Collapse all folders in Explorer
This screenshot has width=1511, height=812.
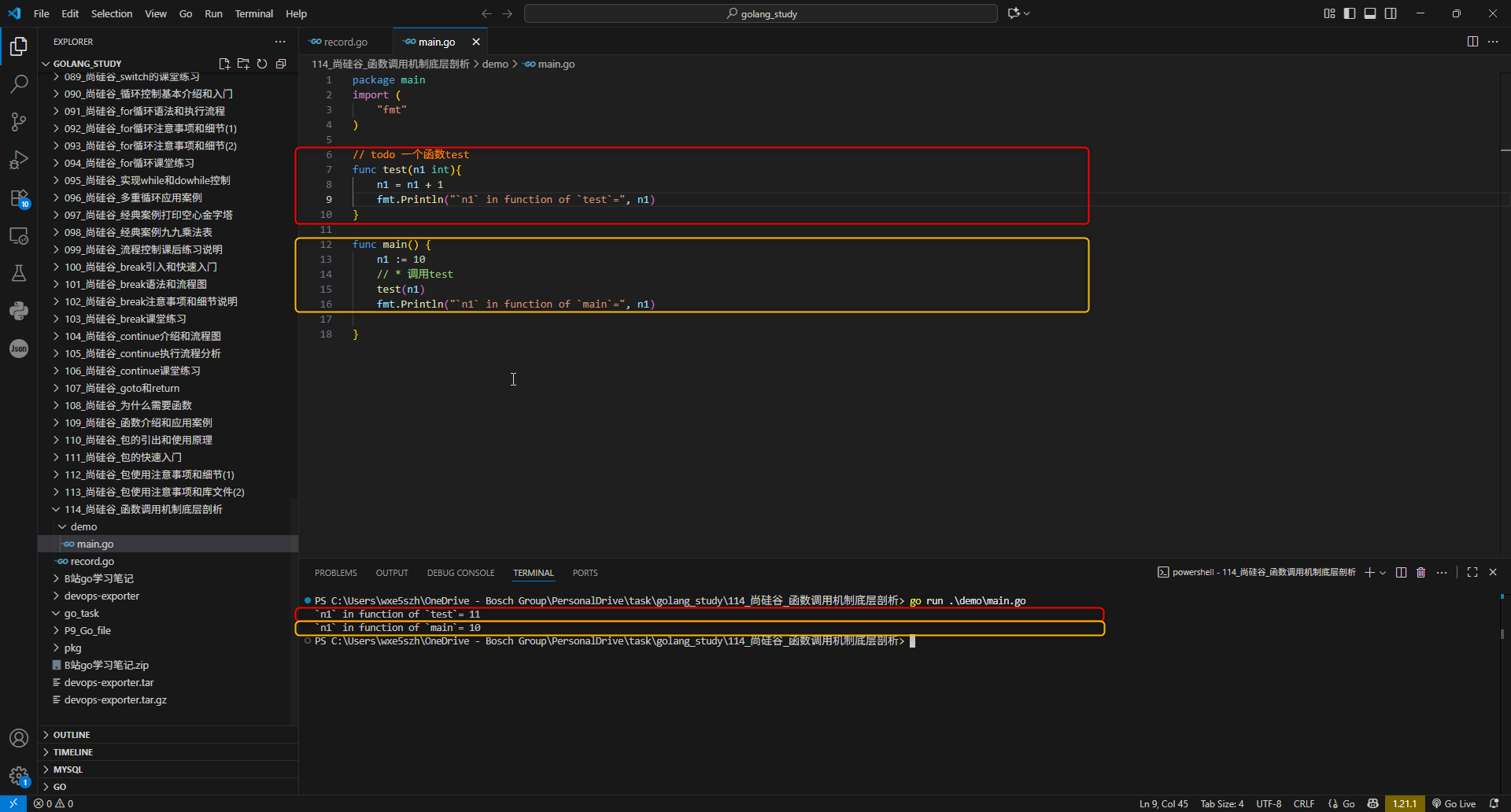281,64
